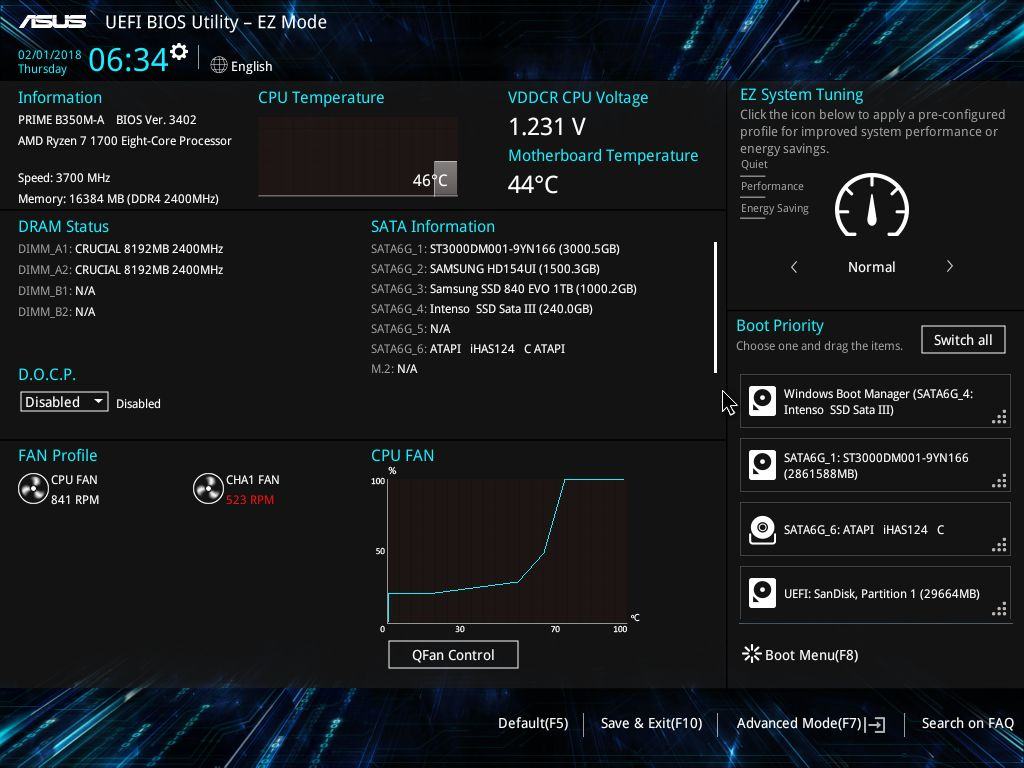Viewport: 1024px width, 768px height.
Task: Click the 1.231 V voltage value
Action: tap(547, 127)
